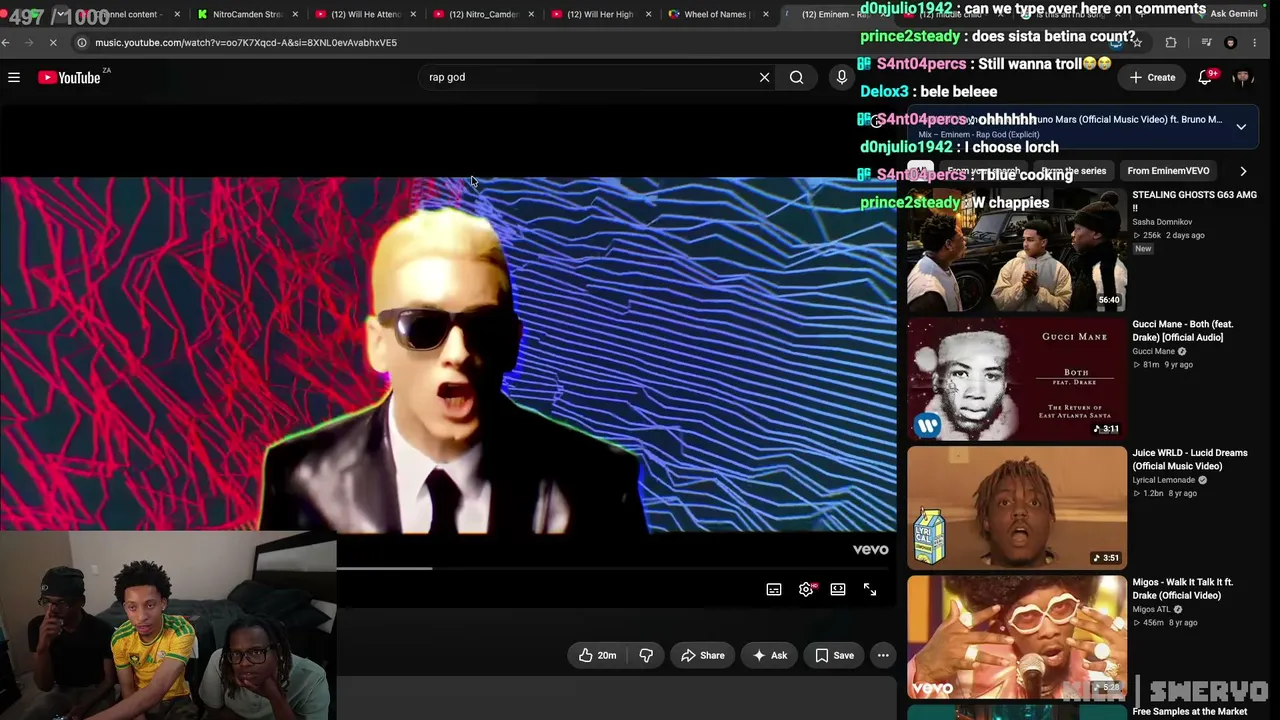Open the account avatar menu

coord(1242,77)
